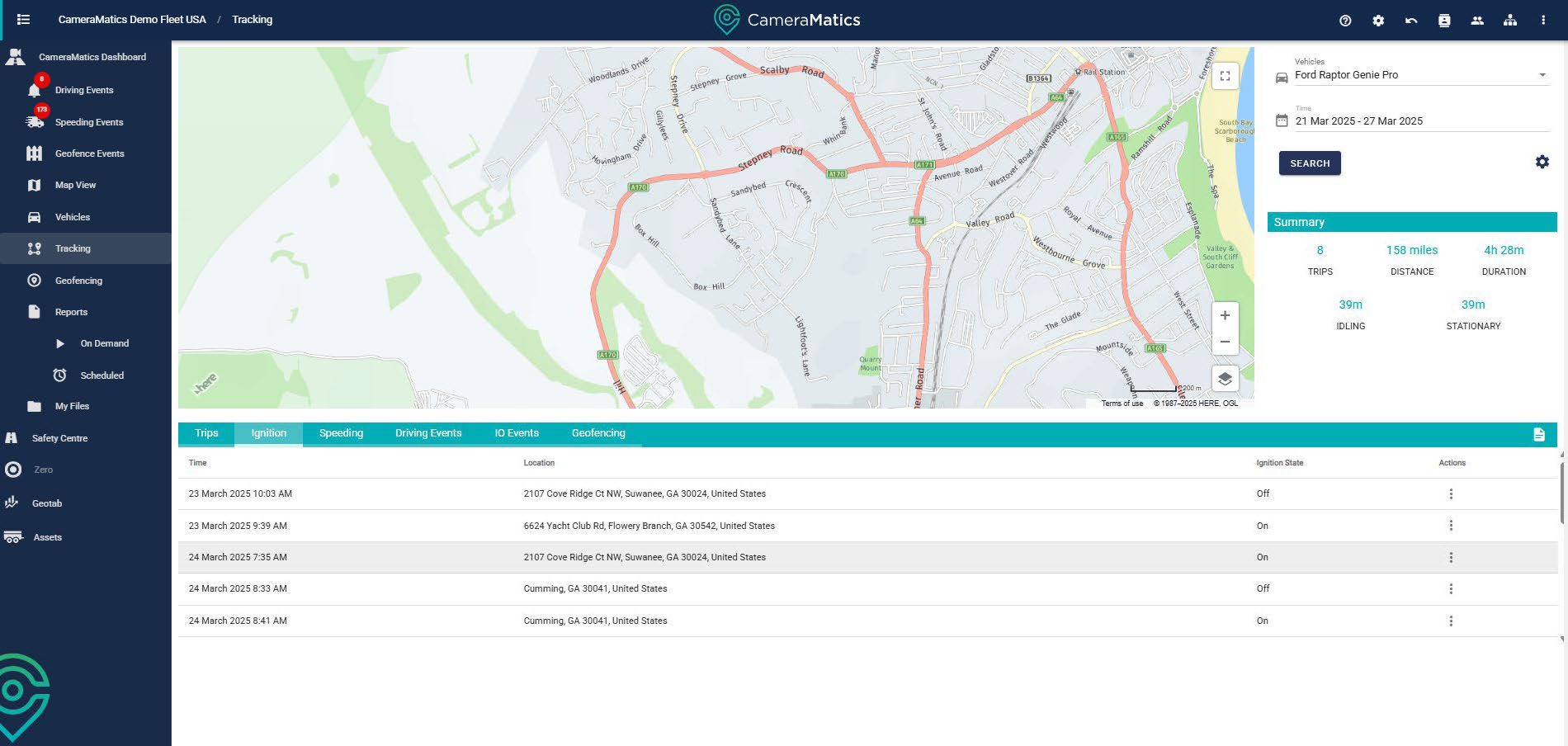Open the users group icon in header

click(x=1477, y=21)
